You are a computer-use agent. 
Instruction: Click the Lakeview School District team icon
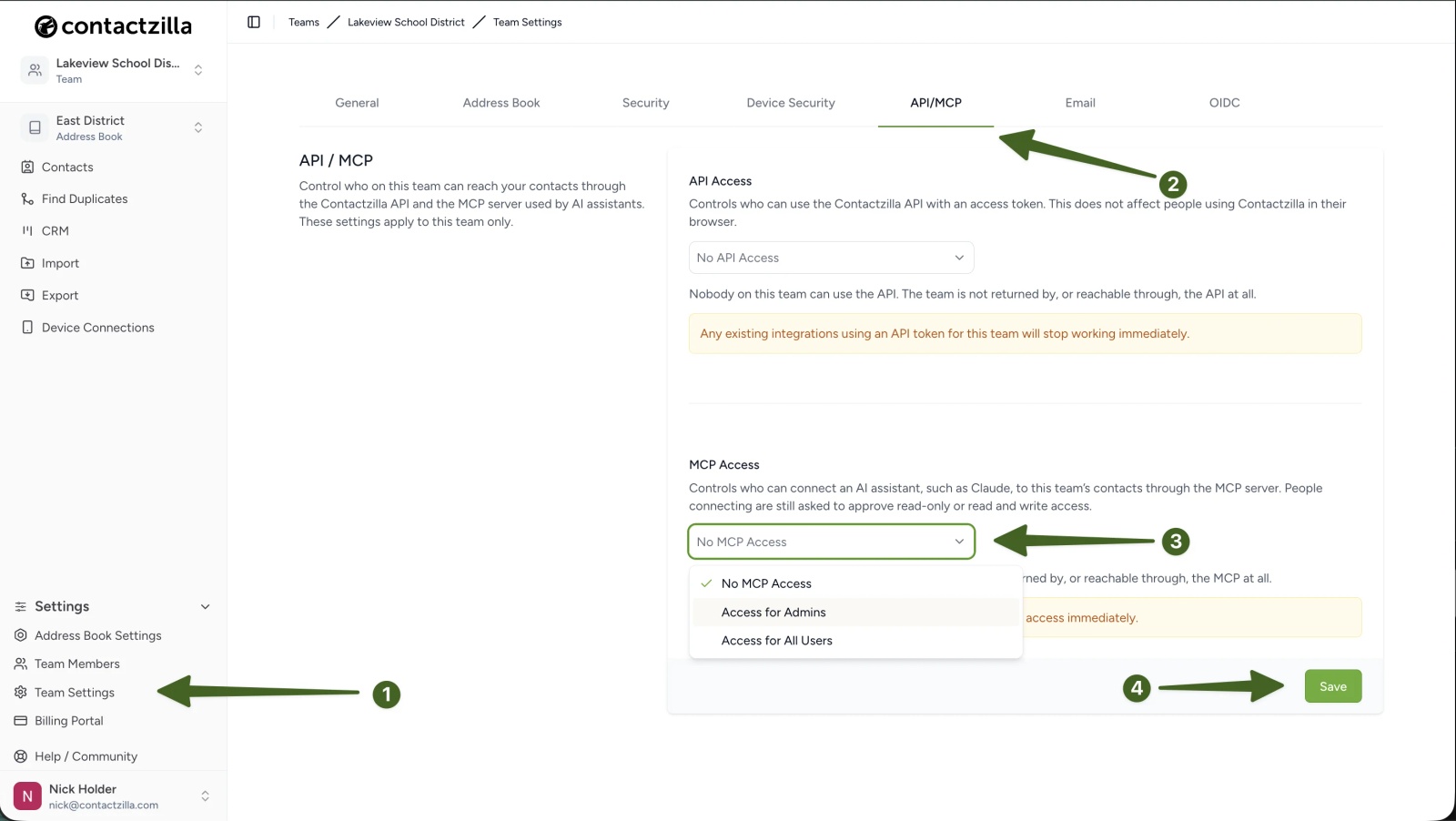[x=35, y=70]
